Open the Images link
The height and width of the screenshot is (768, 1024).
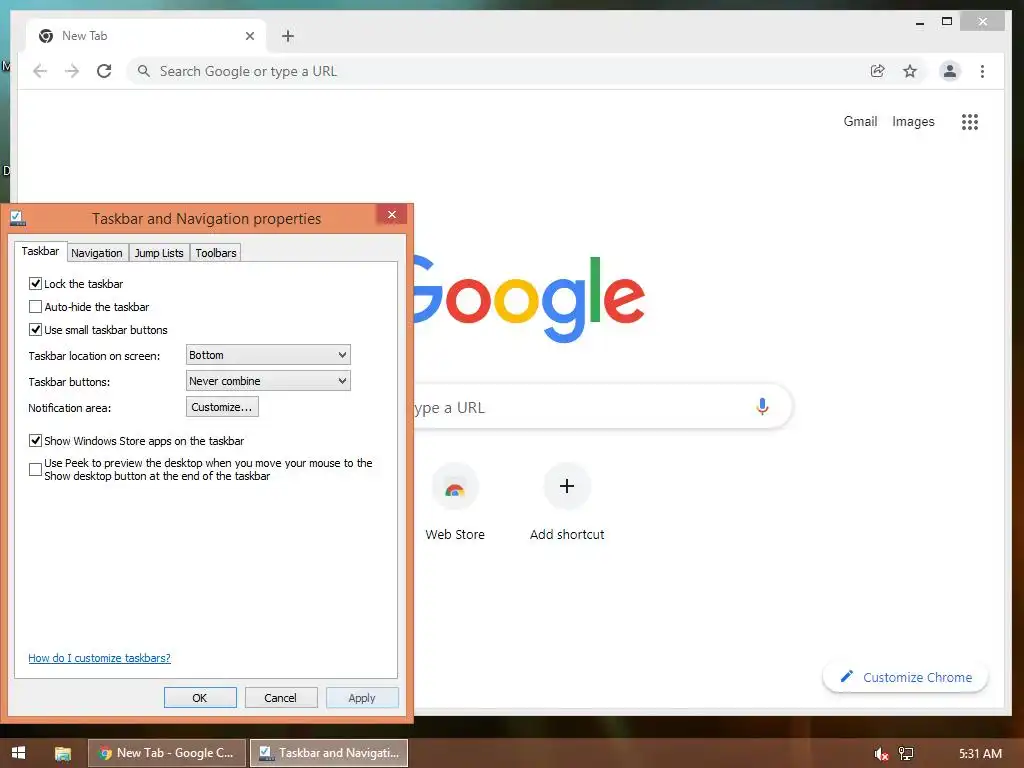click(x=913, y=121)
